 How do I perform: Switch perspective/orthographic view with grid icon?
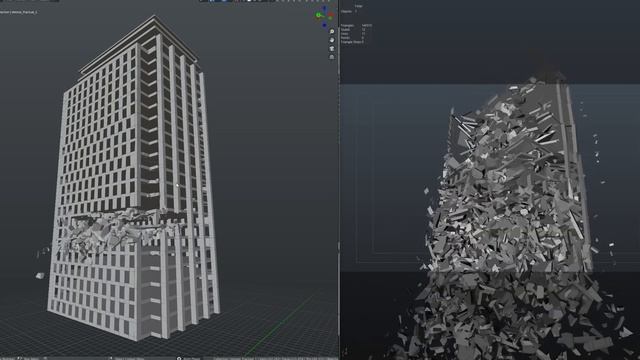pos(332,57)
